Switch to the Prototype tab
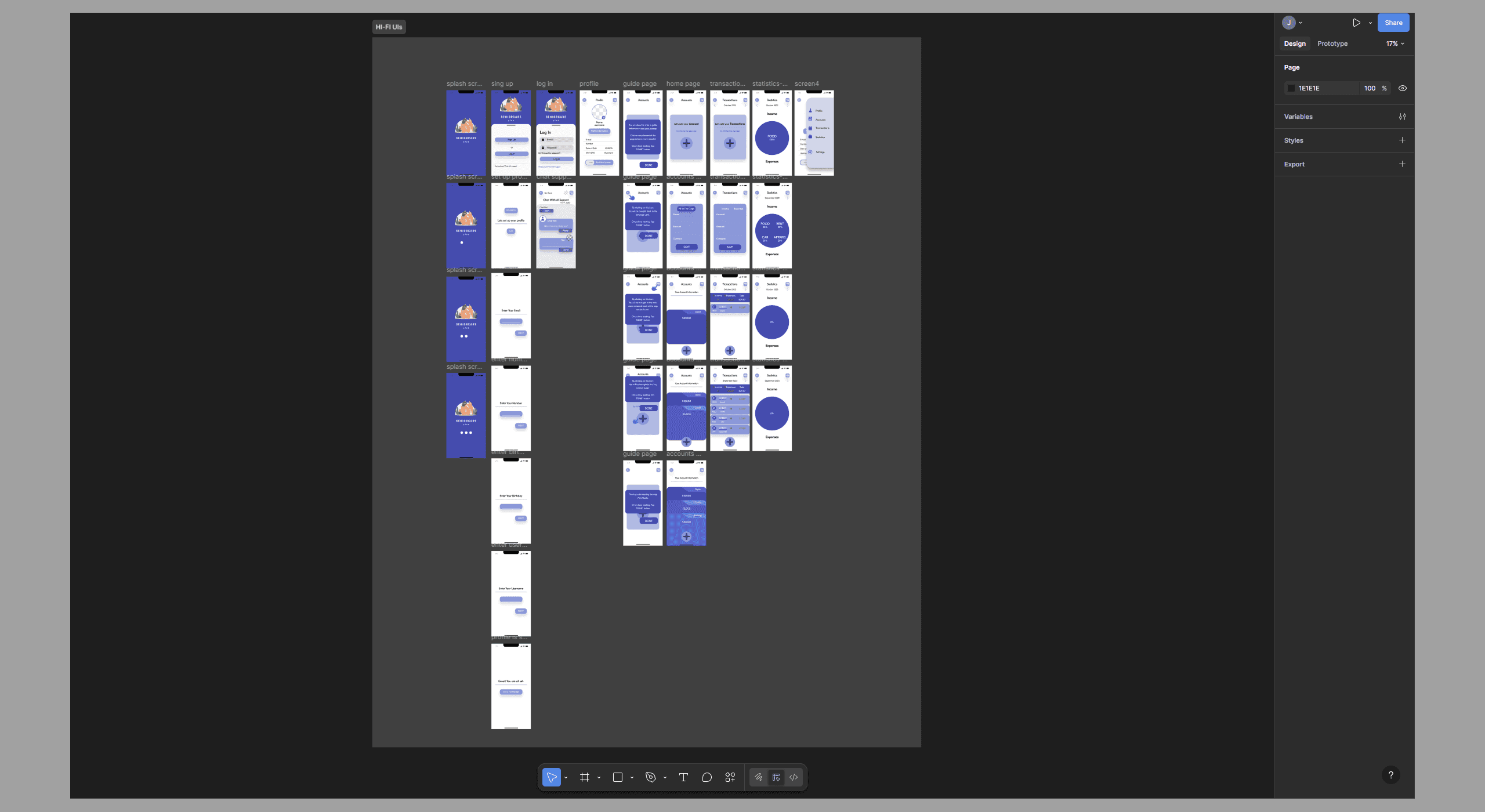 click(x=1332, y=43)
